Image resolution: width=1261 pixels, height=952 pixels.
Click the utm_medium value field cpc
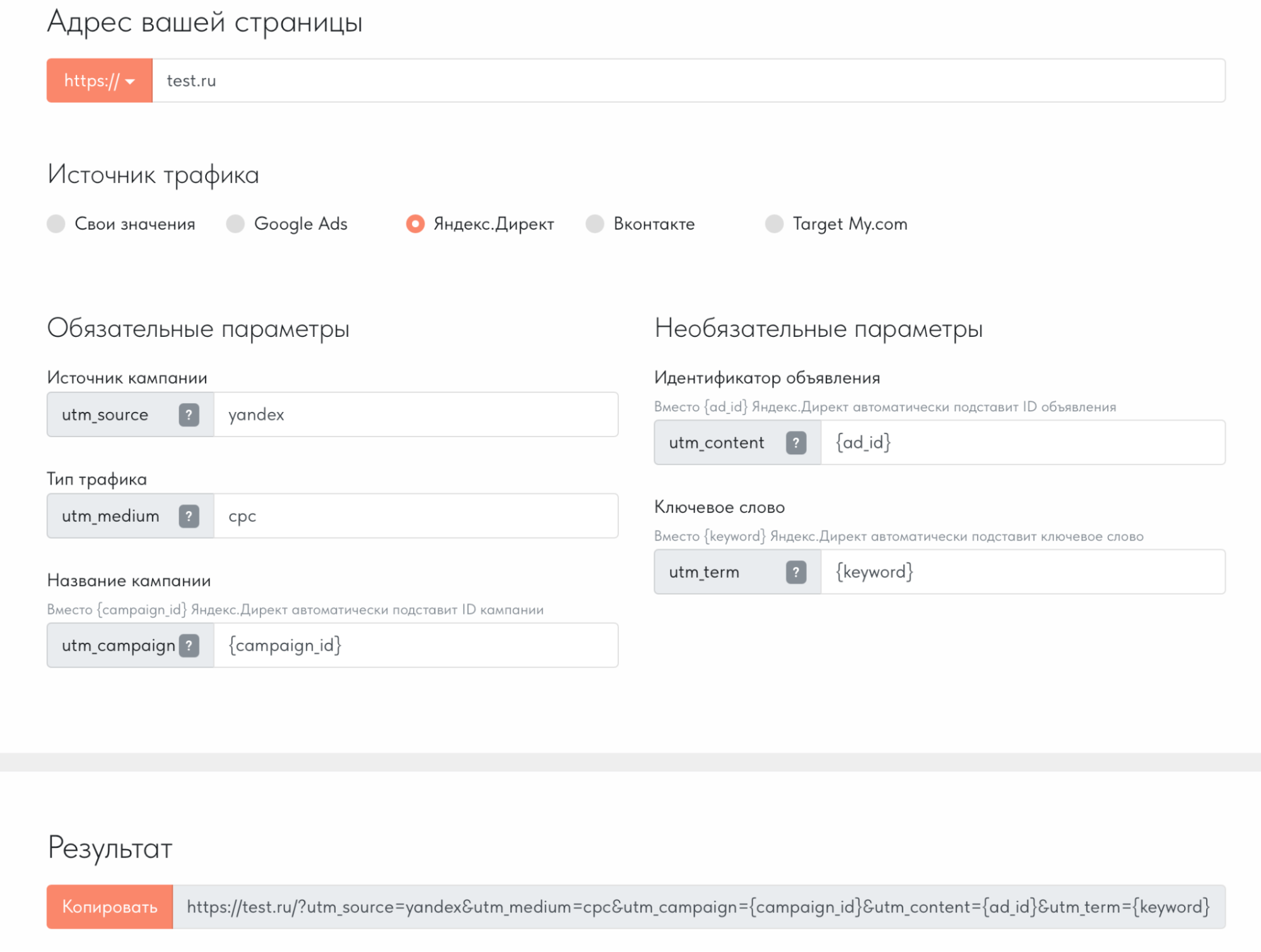(x=415, y=516)
